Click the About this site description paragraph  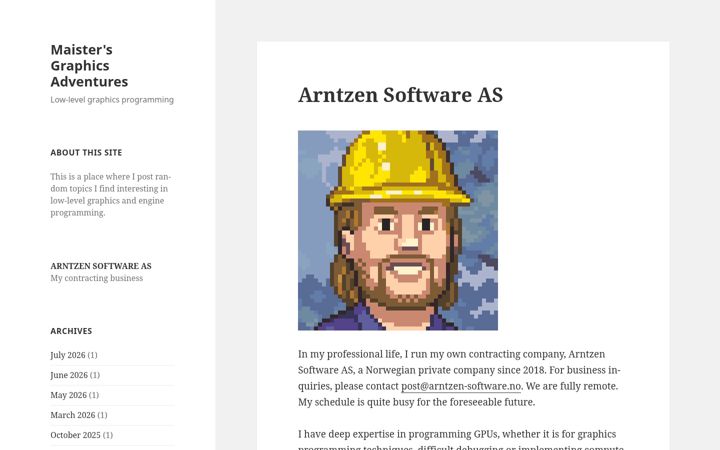[x=111, y=195]
